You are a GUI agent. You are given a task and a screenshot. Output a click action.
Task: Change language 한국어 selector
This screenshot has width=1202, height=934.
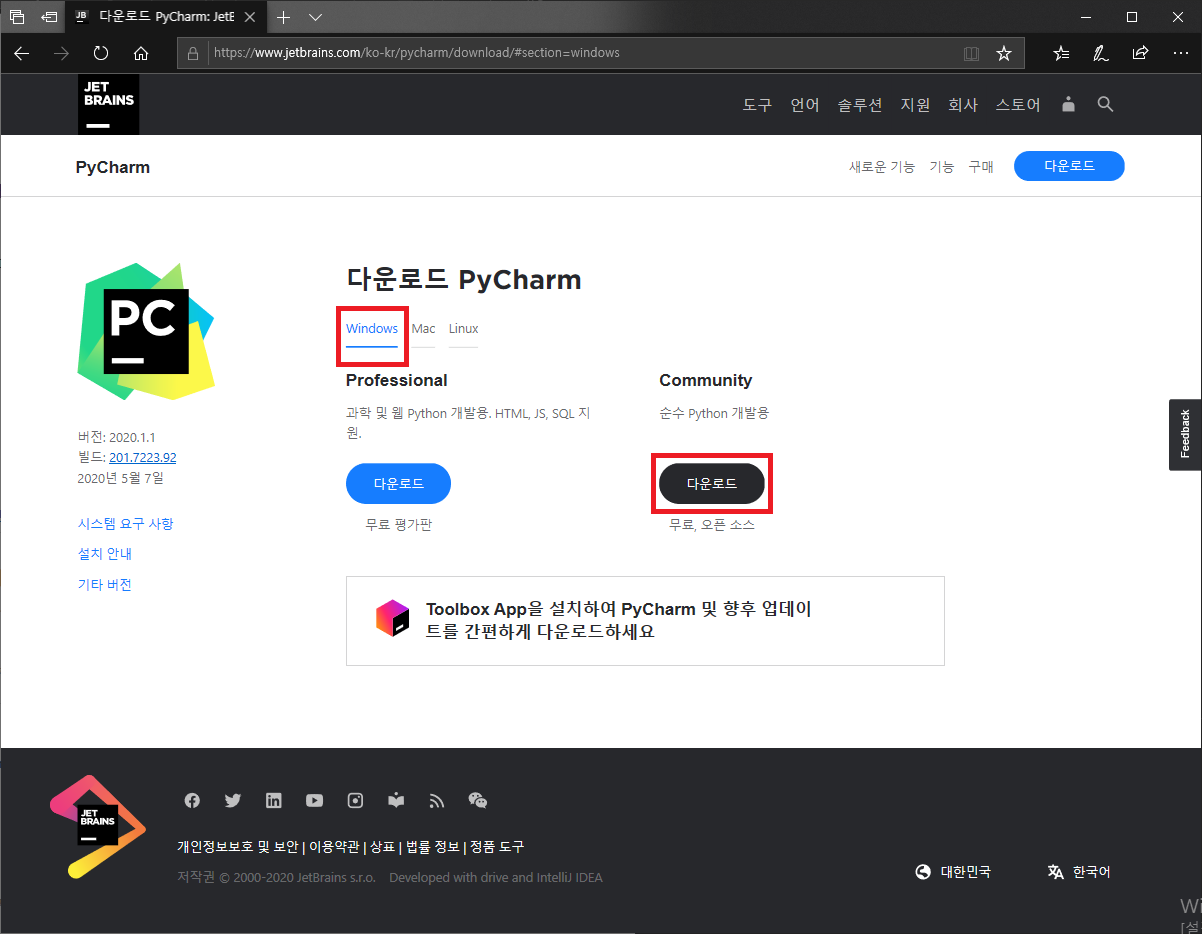click(x=1079, y=872)
